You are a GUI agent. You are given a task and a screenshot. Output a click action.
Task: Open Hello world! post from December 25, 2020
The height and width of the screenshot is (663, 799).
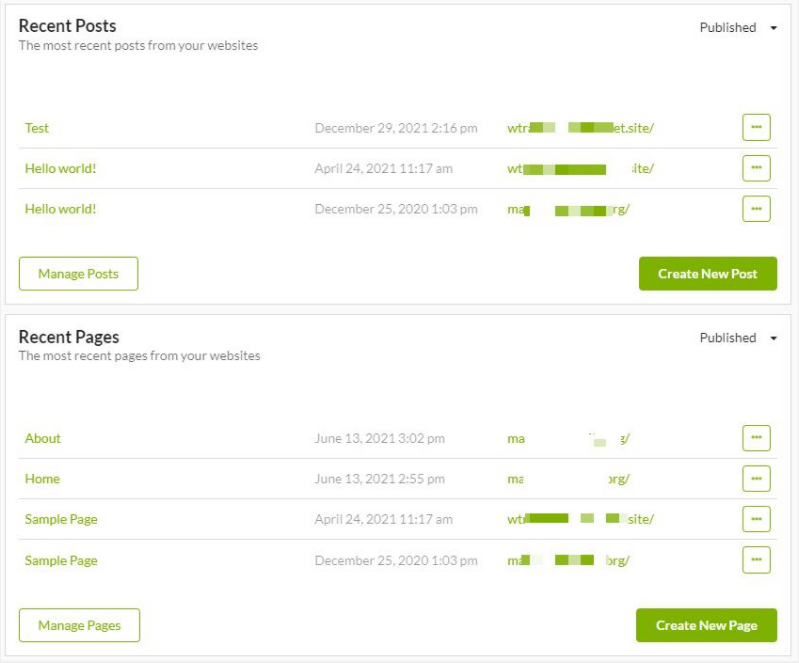pyautogui.click(x=60, y=209)
